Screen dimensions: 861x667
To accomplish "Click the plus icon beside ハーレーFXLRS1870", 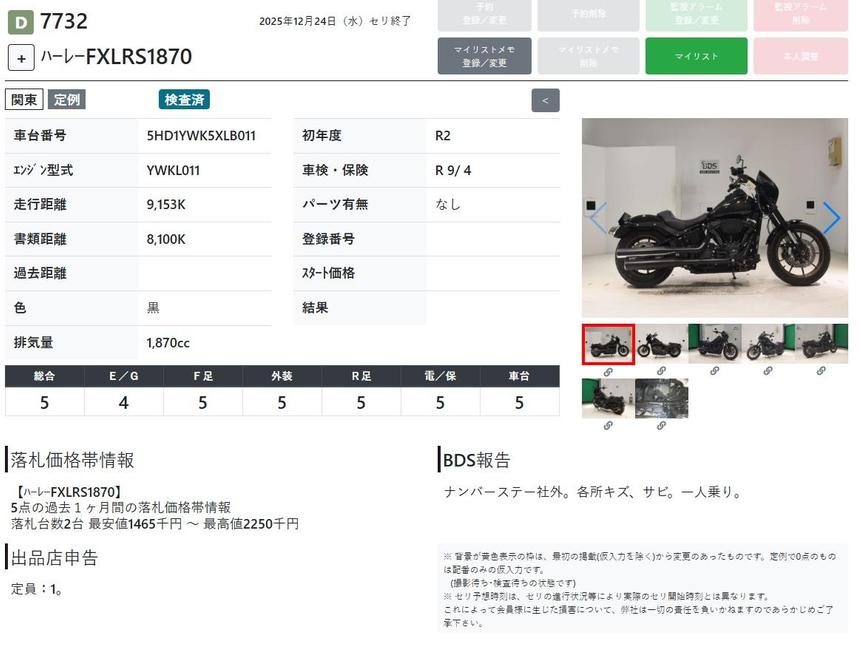I will point(21,57).
